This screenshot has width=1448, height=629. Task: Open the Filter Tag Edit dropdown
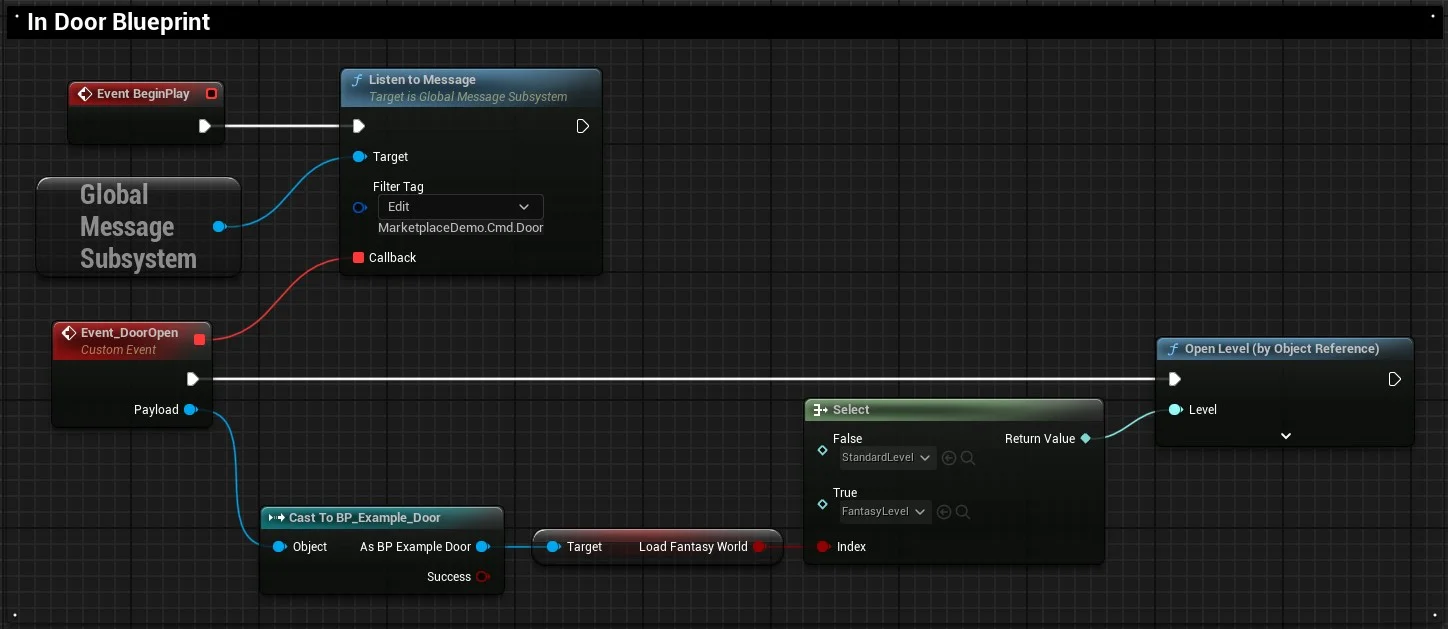[460, 207]
